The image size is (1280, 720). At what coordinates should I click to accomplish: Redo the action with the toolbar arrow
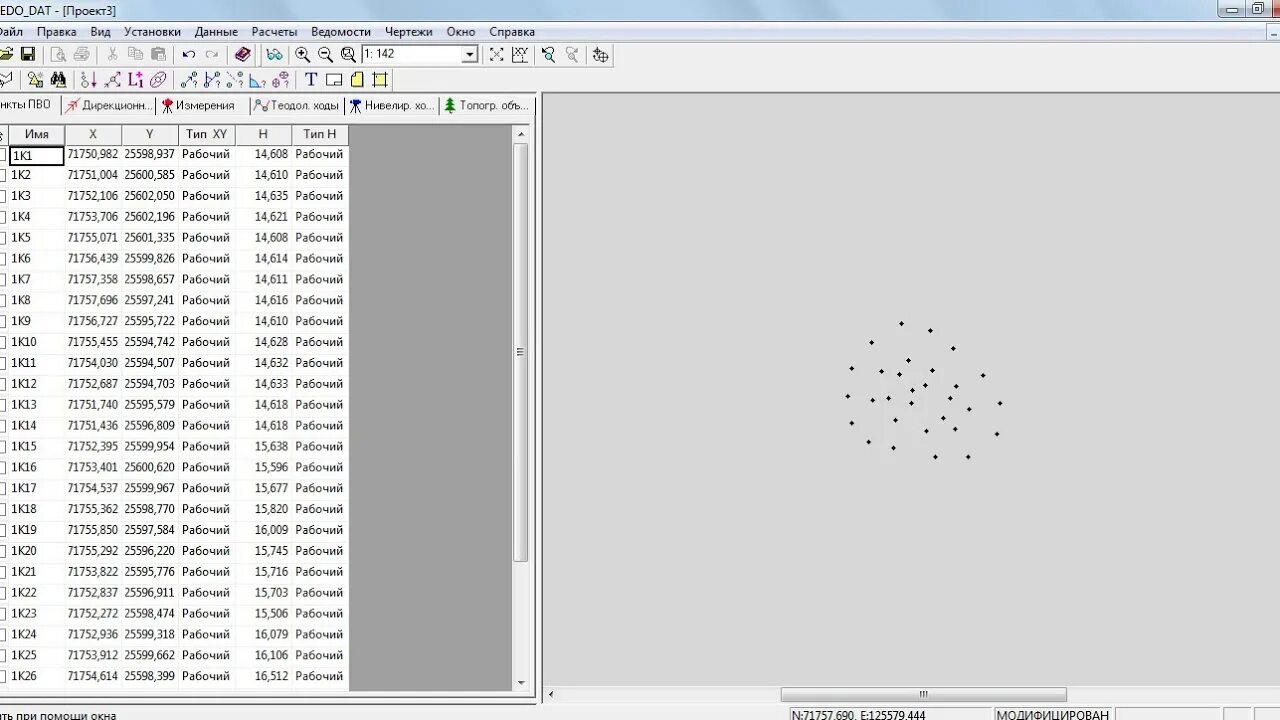[x=212, y=54]
